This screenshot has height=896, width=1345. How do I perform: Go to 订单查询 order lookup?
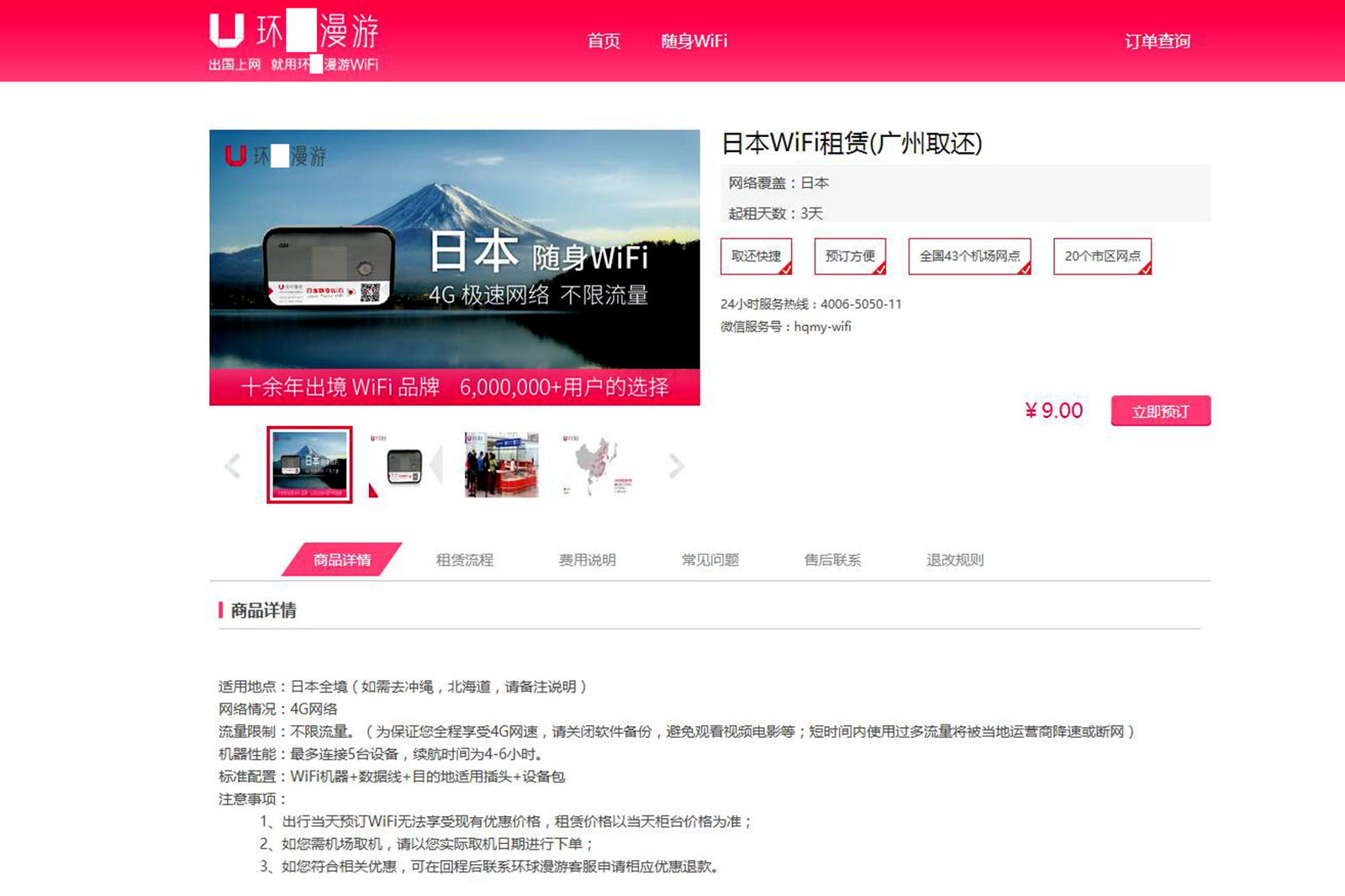click(x=1157, y=41)
